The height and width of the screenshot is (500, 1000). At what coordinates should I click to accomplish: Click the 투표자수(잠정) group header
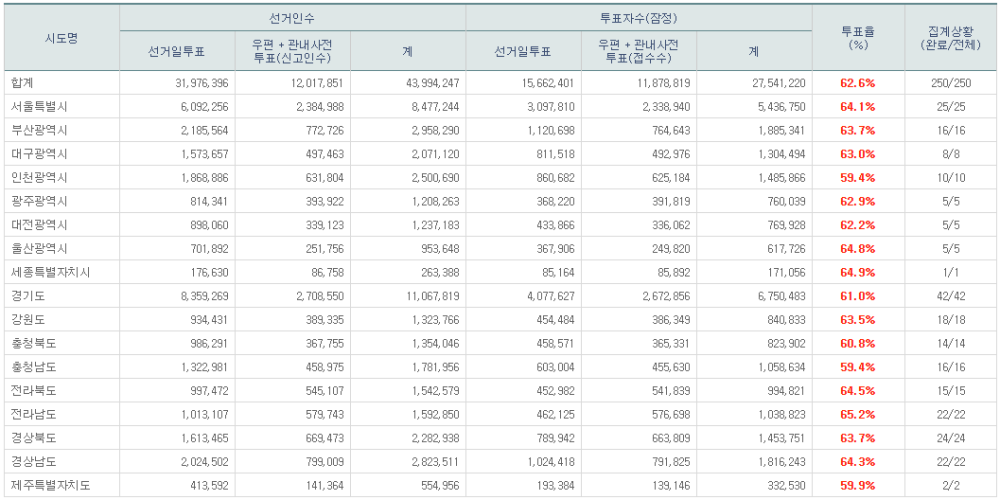[638, 18]
